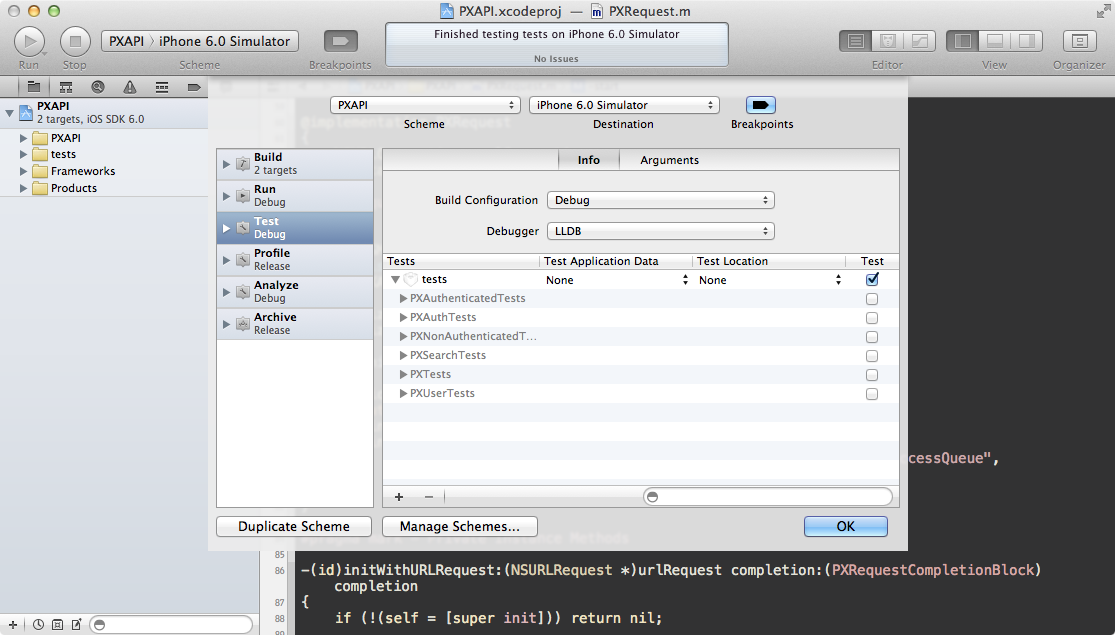Viewport: 1115px width, 635px height.
Task: Toggle the toolbar Breakpoints button
Action: click(x=340, y=41)
